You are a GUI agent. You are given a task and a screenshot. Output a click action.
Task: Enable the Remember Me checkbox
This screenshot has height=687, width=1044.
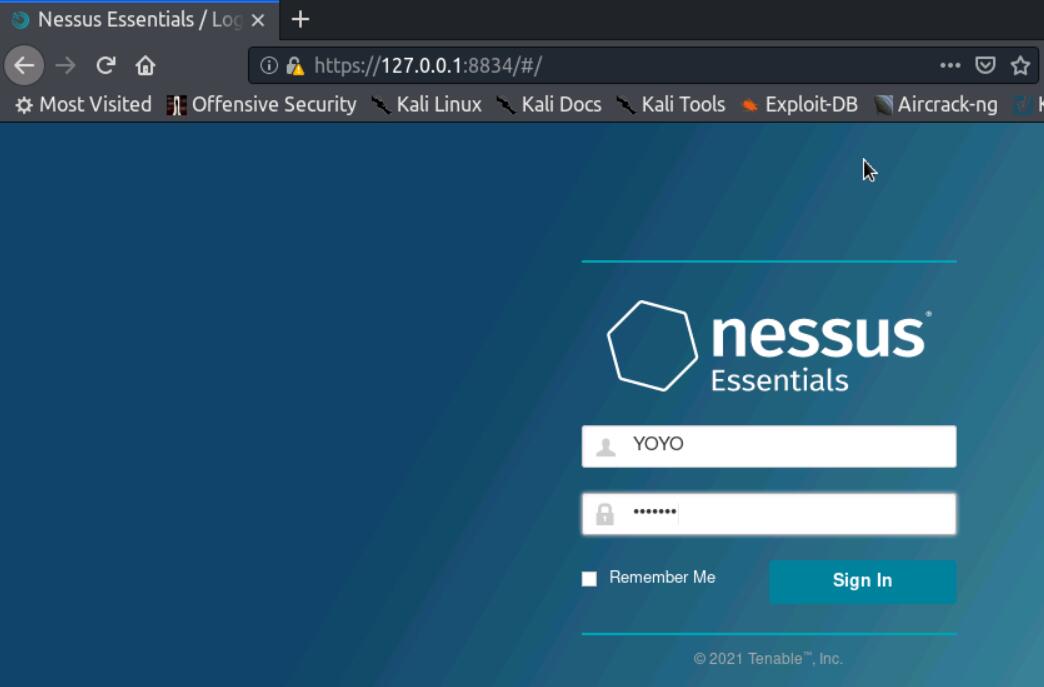pos(589,578)
